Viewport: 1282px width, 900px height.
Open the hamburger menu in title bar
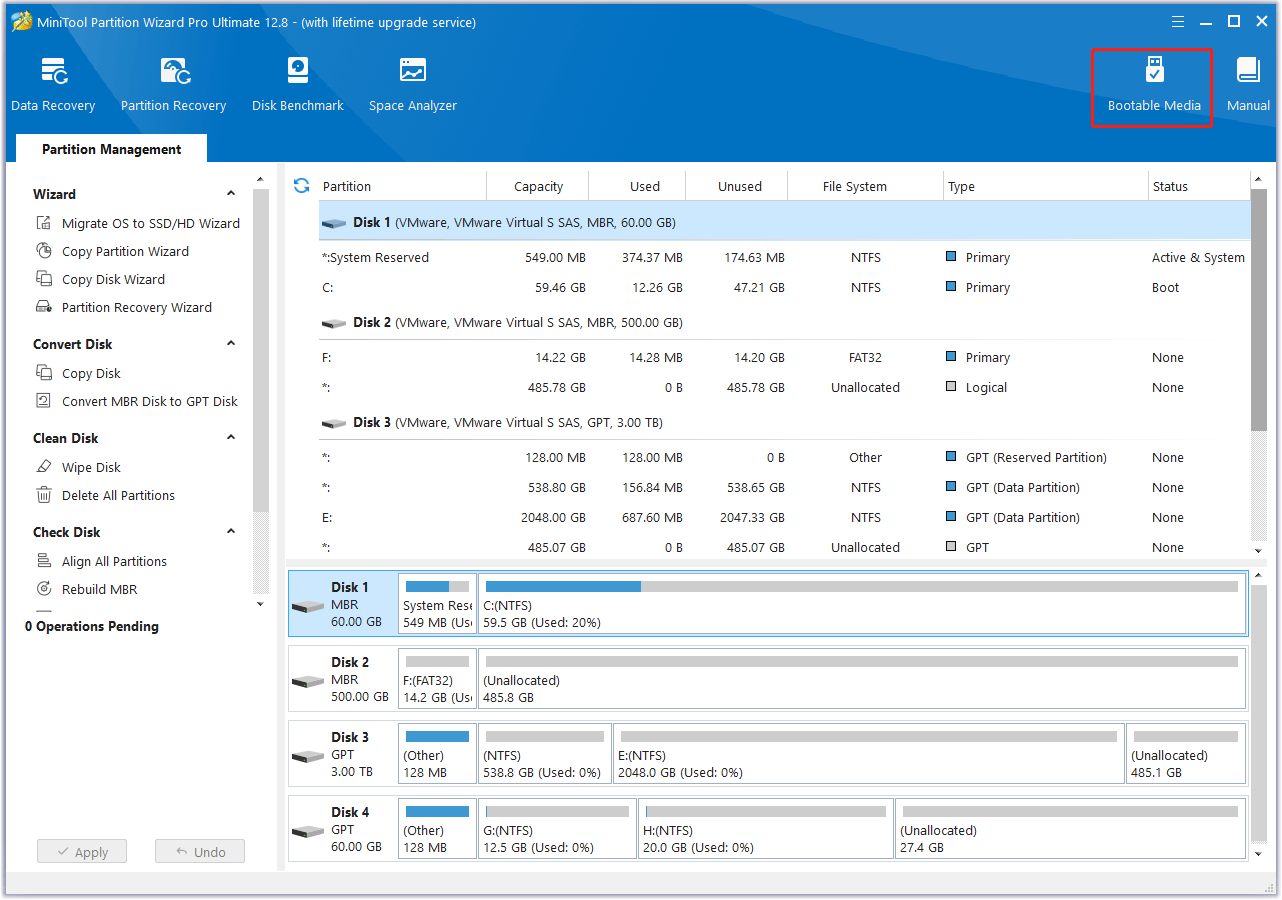tap(1178, 22)
